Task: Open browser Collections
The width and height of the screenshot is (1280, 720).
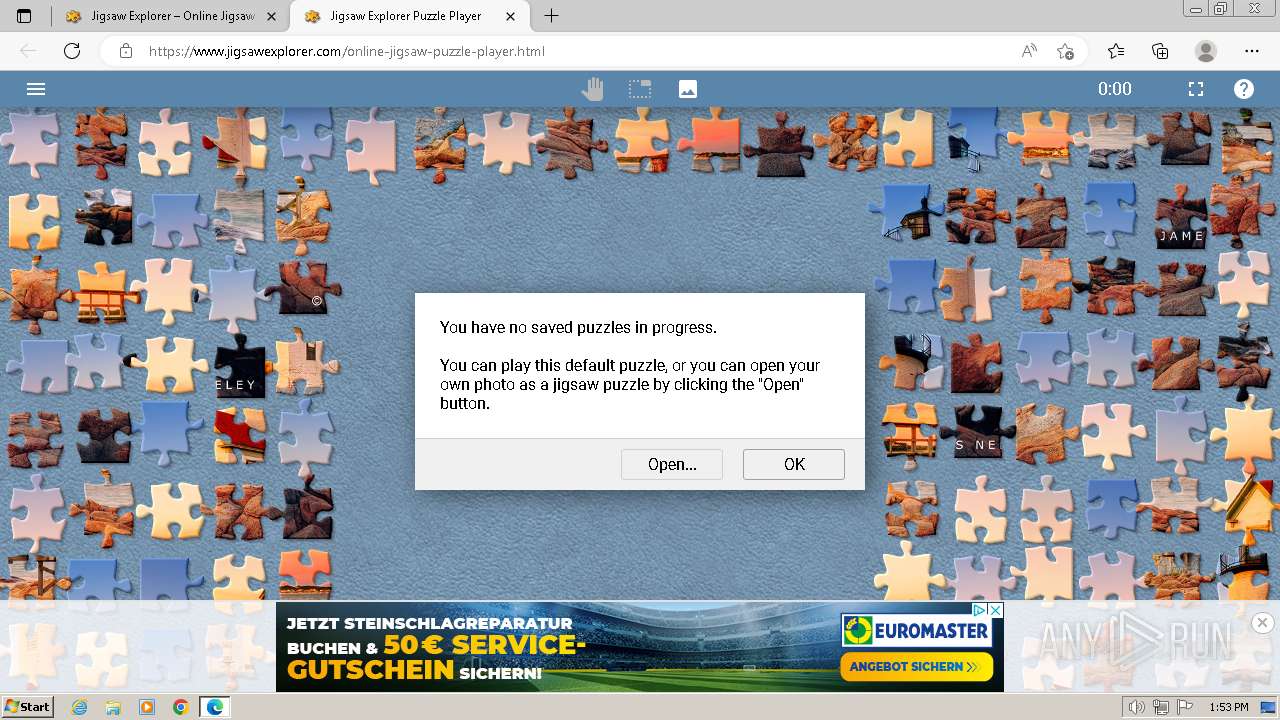Action: tap(1161, 51)
